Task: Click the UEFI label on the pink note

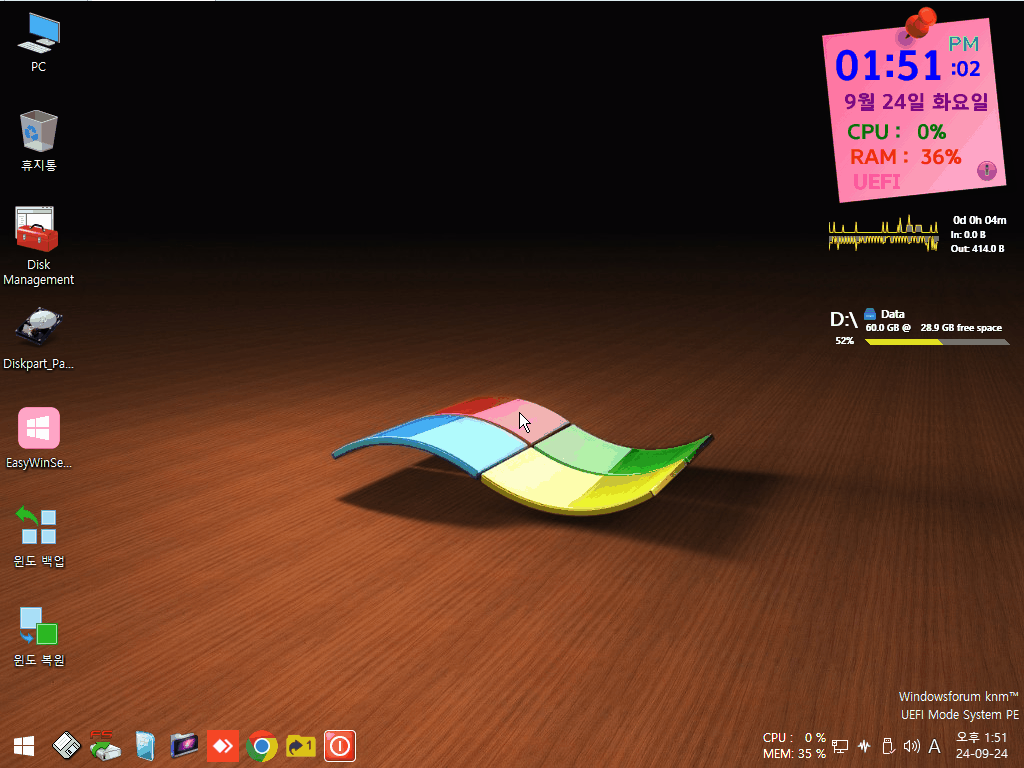Action: pyautogui.click(x=876, y=182)
